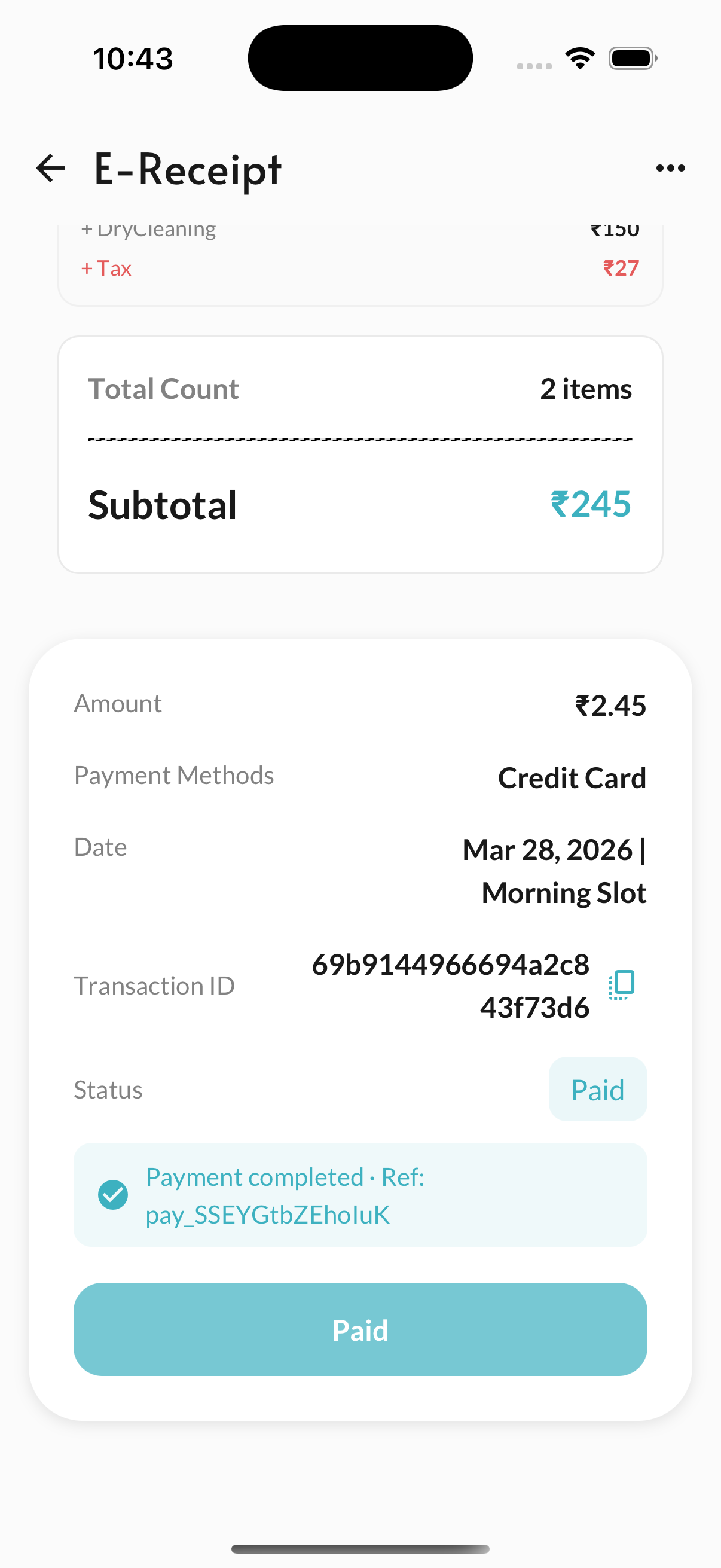The image size is (721, 1568).
Task: Open the three-dots more options menu
Action: tap(671, 168)
